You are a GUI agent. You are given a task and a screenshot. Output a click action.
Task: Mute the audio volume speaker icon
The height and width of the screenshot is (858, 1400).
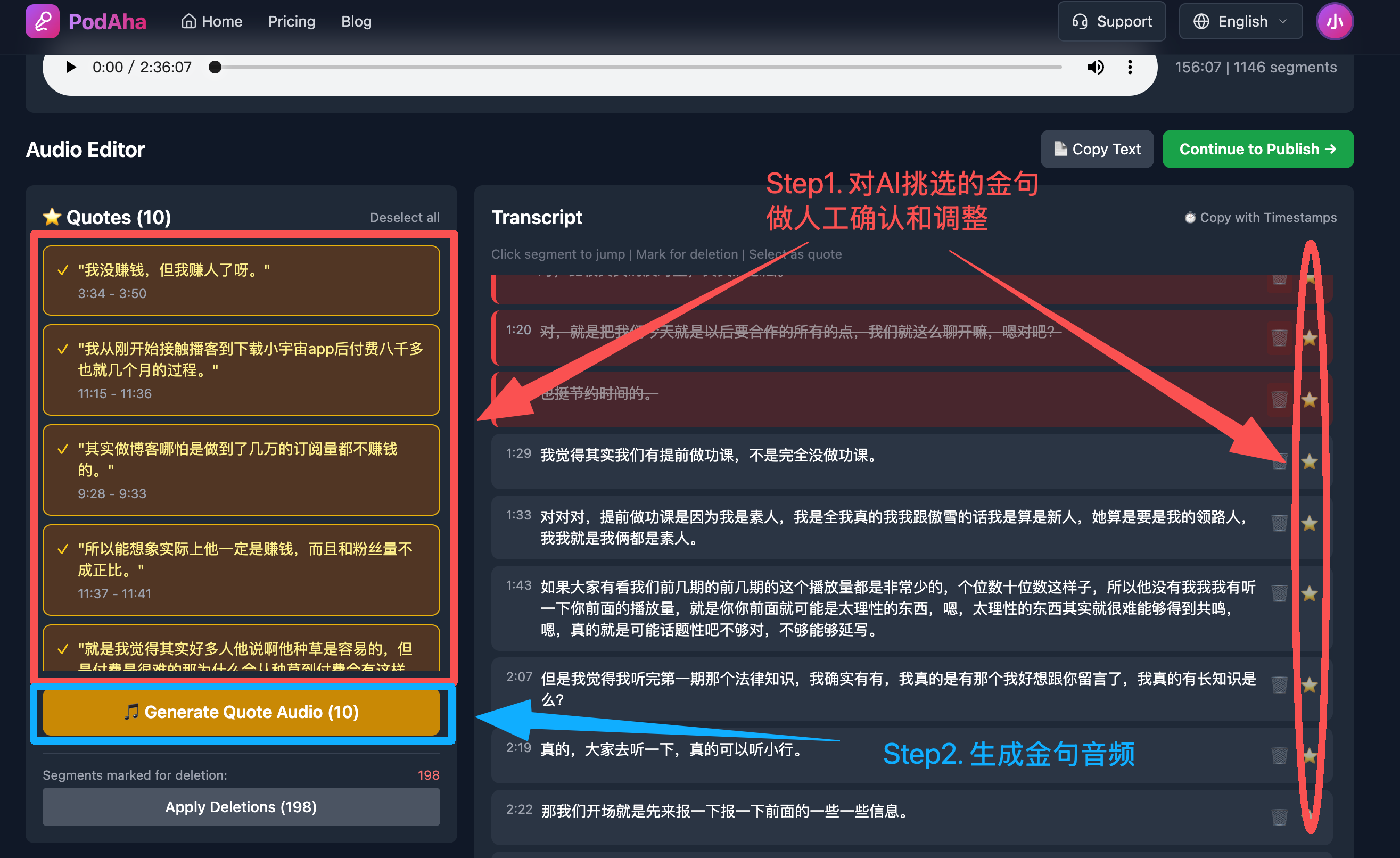tap(1095, 67)
